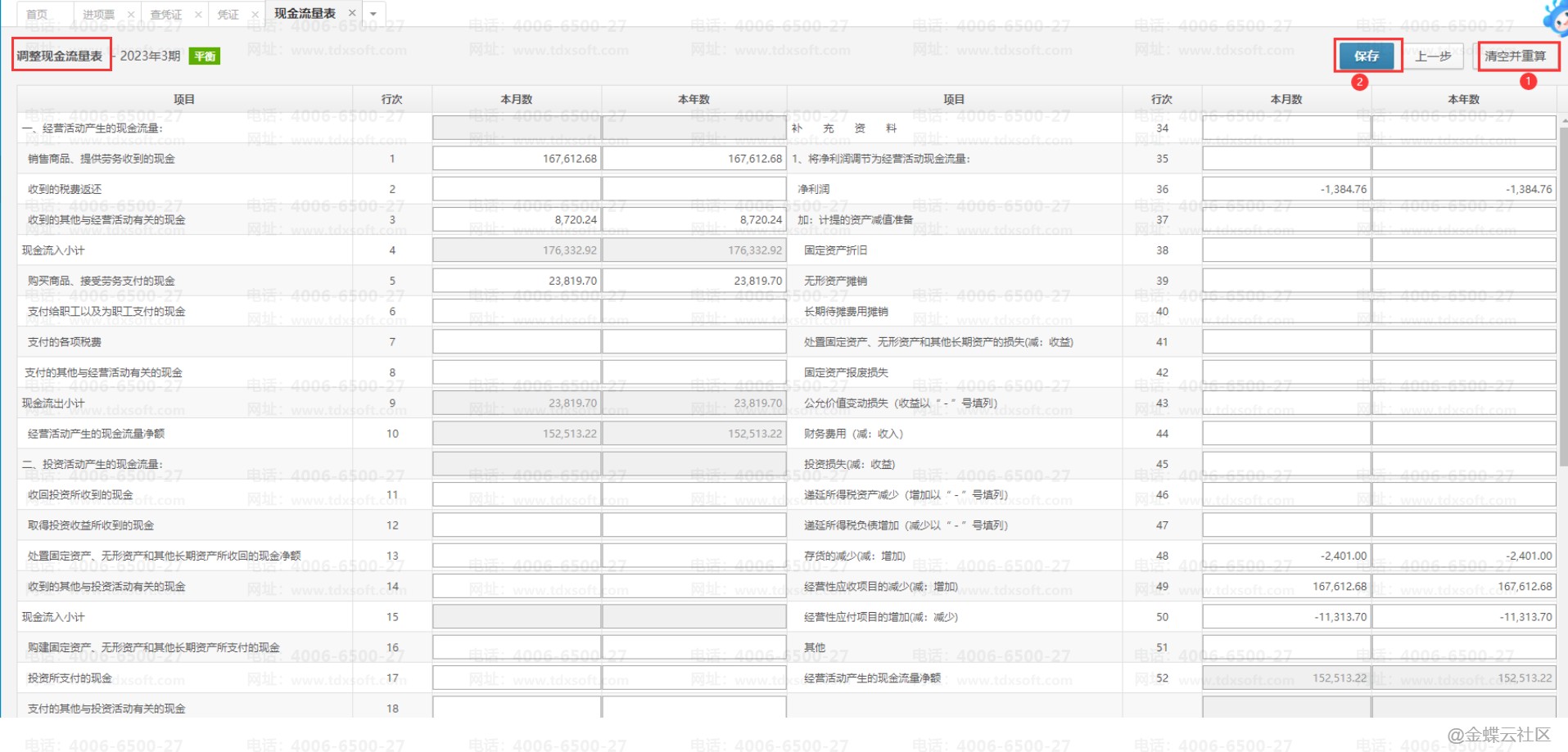Close the 进项票 tab
The image size is (1568, 752).
(x=131, y=15)
